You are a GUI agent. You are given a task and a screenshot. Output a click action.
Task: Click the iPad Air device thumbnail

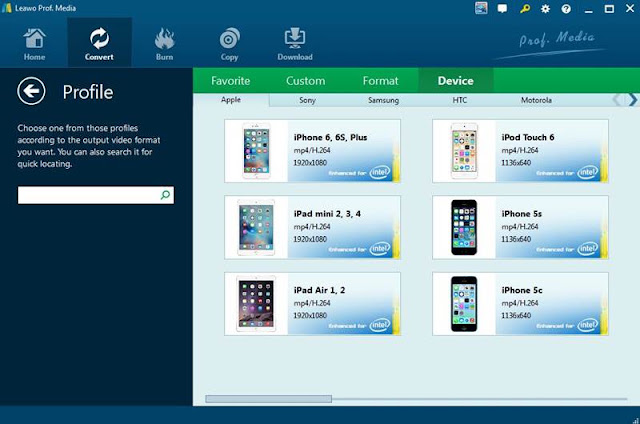click(256, 304)
